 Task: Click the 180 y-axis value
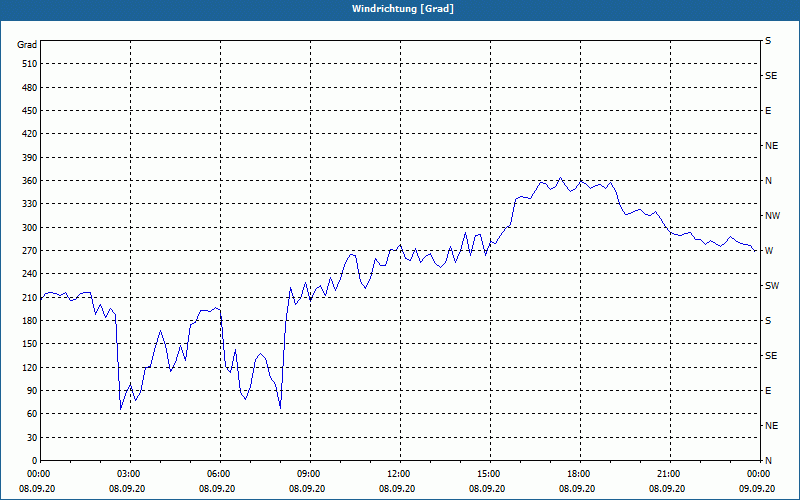30,321
